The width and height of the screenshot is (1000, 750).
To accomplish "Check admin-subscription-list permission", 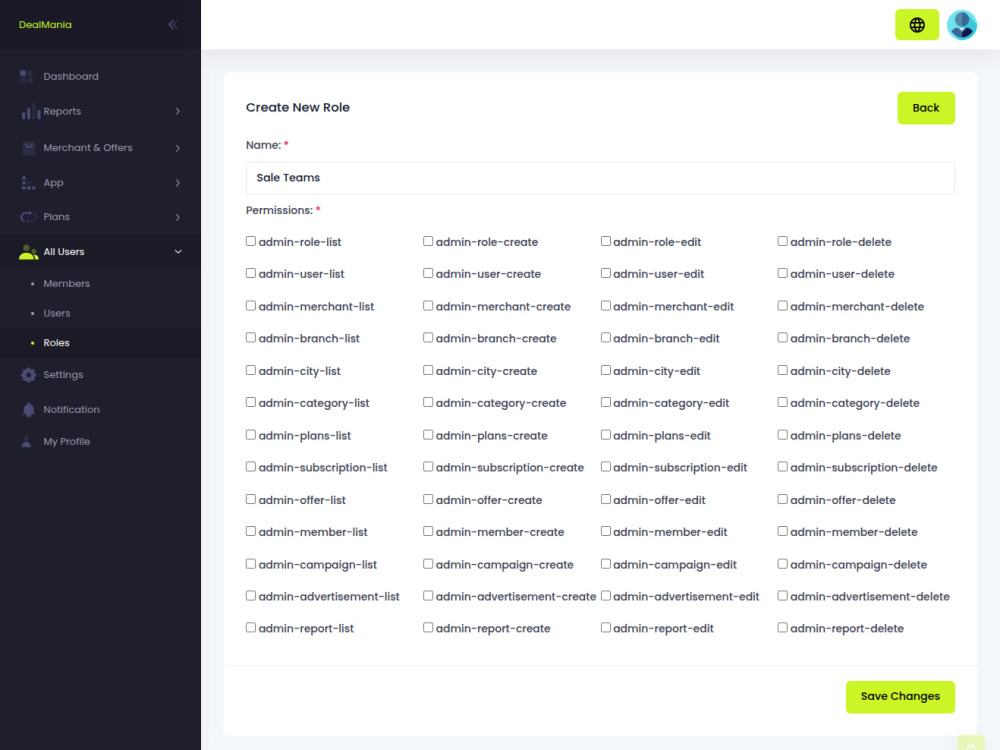I will pos(251,466).
